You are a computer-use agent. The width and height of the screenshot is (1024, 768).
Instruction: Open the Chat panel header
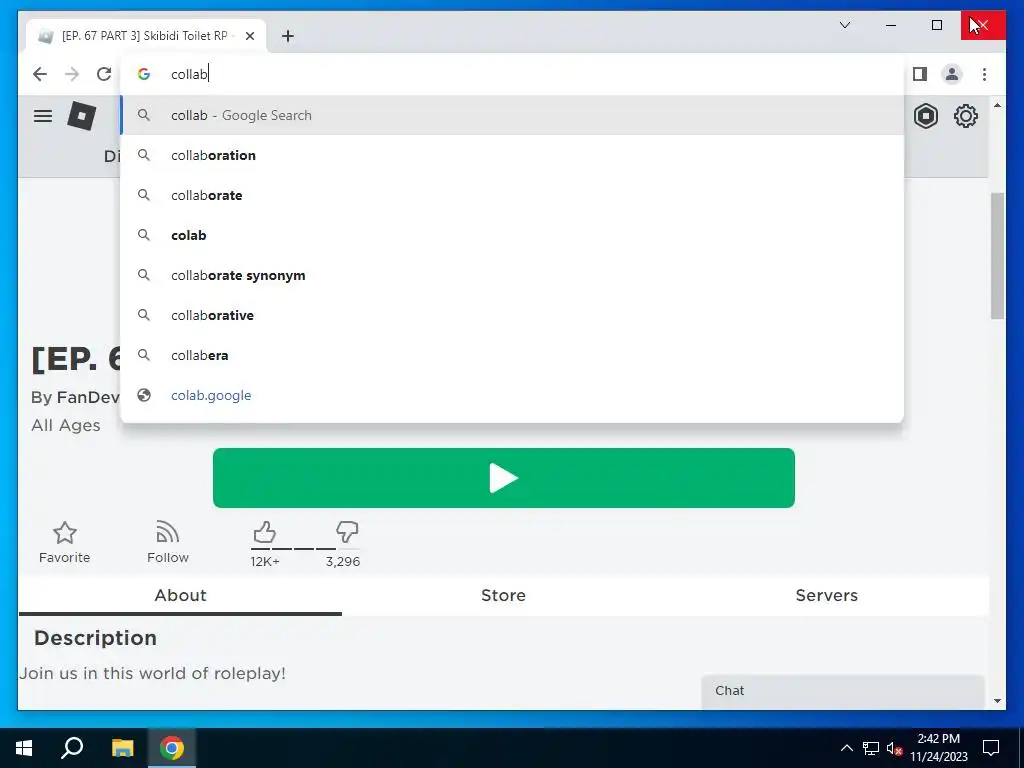click(x=843, y=691)
